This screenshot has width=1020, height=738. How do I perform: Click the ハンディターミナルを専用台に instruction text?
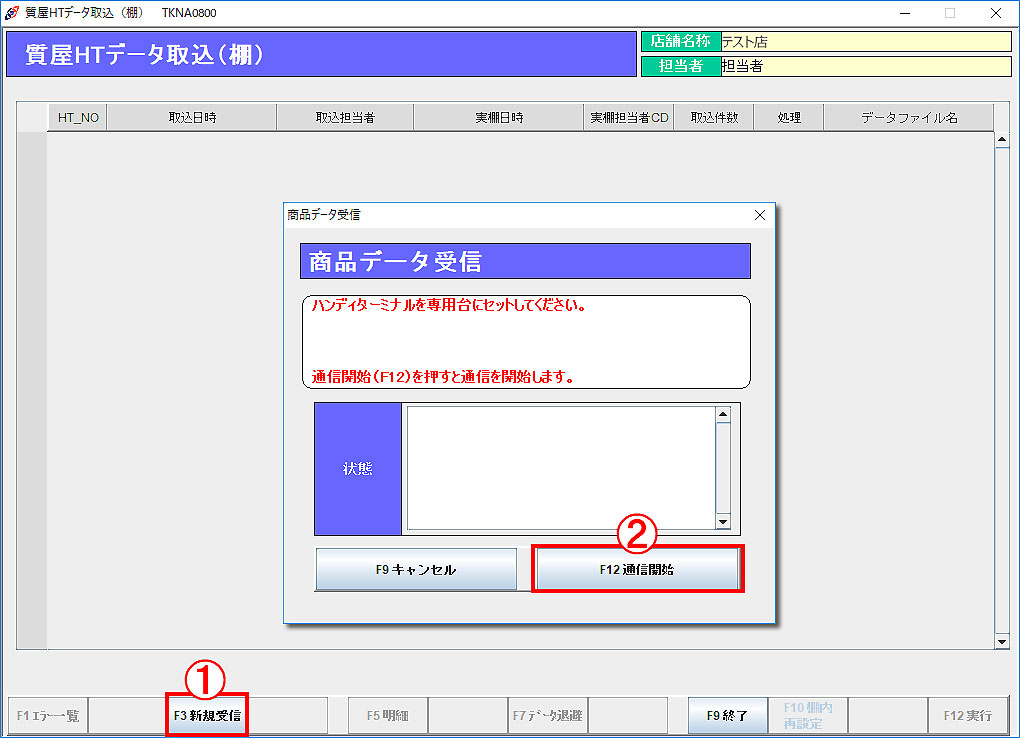point(448,305)
